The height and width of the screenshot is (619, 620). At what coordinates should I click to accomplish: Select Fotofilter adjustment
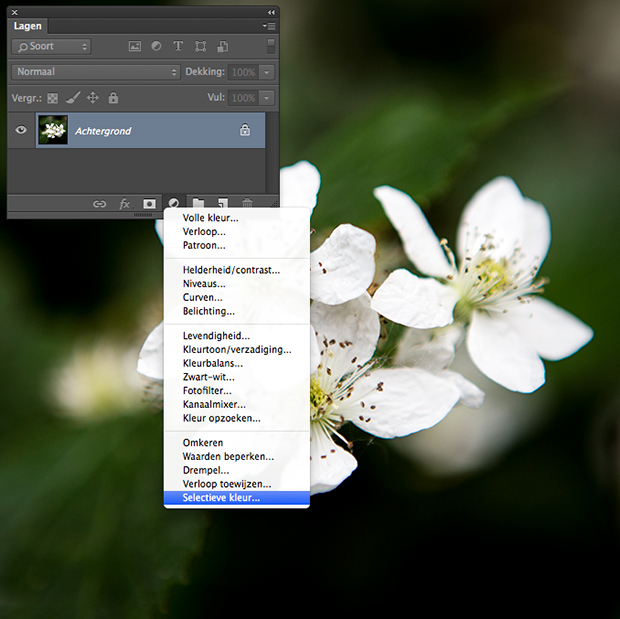(x=236, y=391)
